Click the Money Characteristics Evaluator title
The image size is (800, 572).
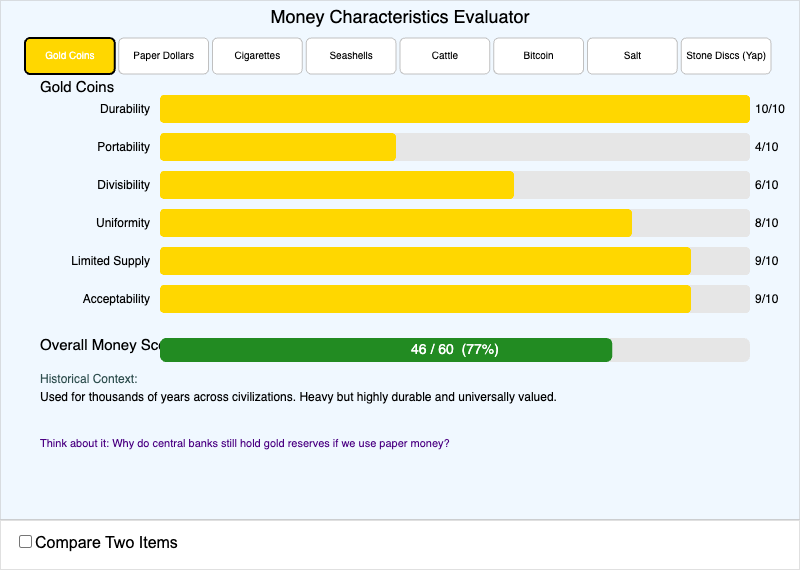click(400, 17)
